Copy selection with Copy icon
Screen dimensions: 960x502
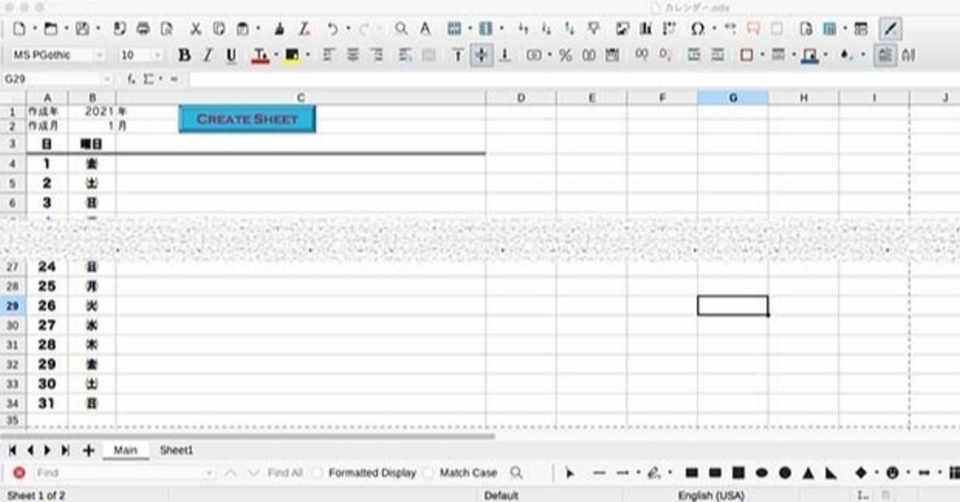[219, 29]
